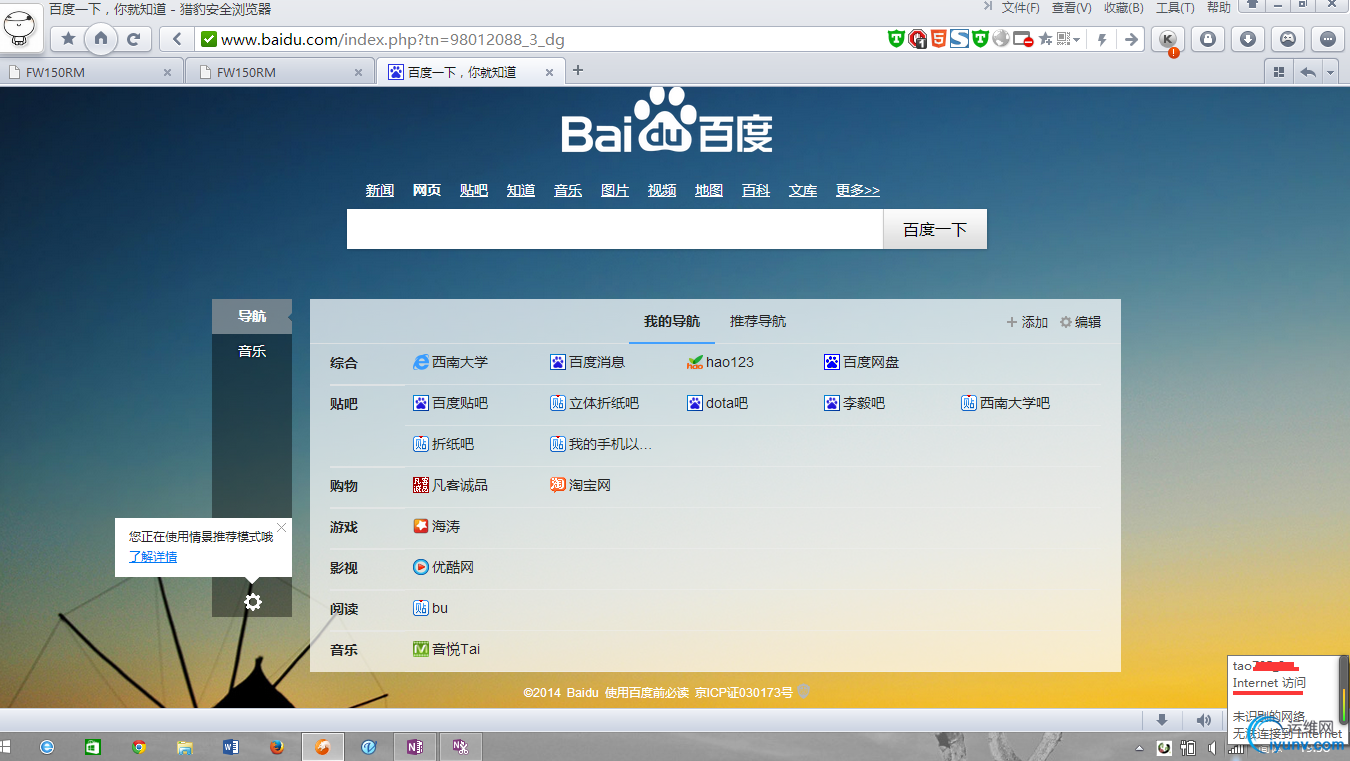Image resolution: width=1350 pixels, height=761 pixels.
Task: Expand the closed tabs history dropdown
Action: [1330, 72]
